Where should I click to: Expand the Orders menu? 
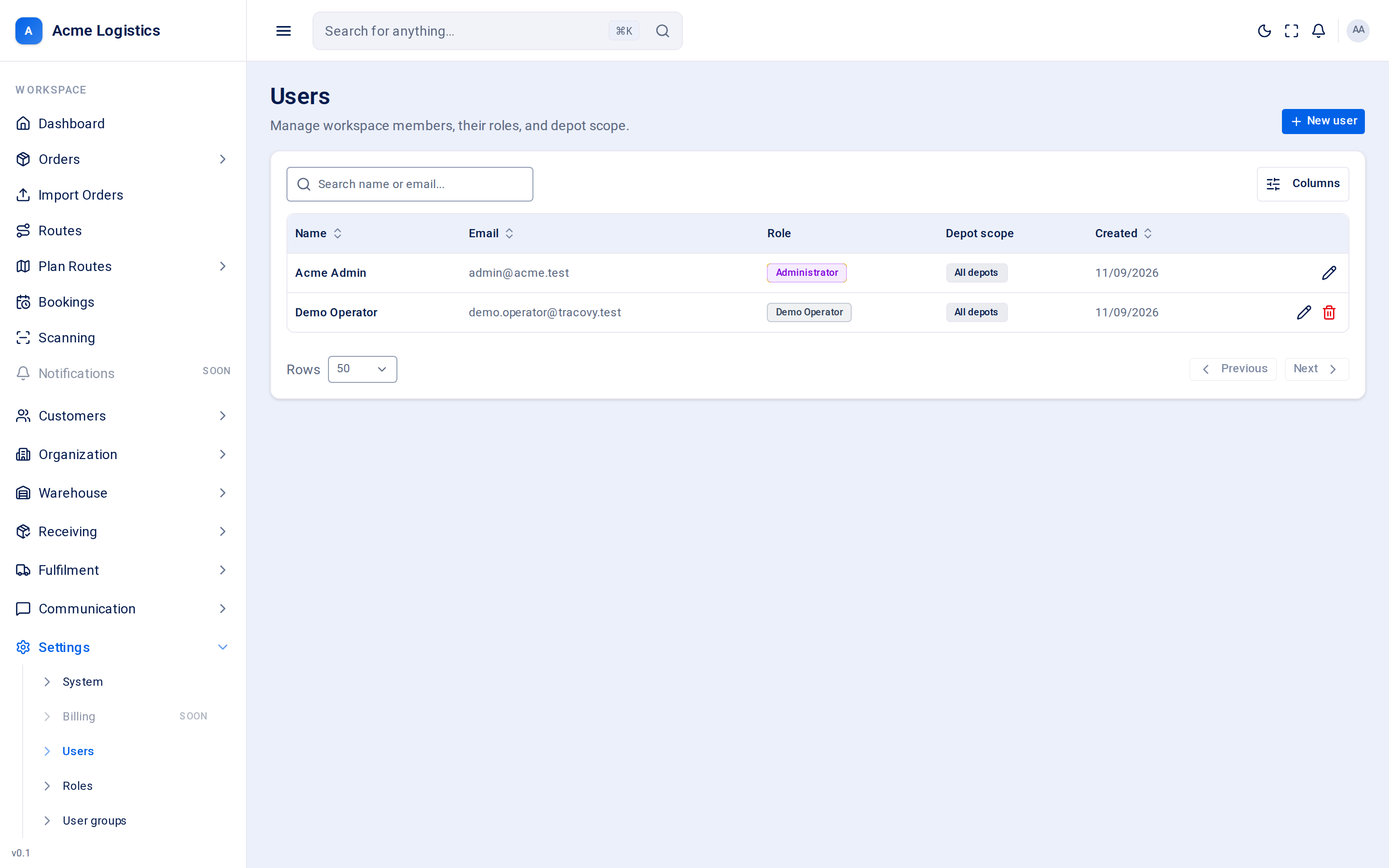tap(123, 159)
